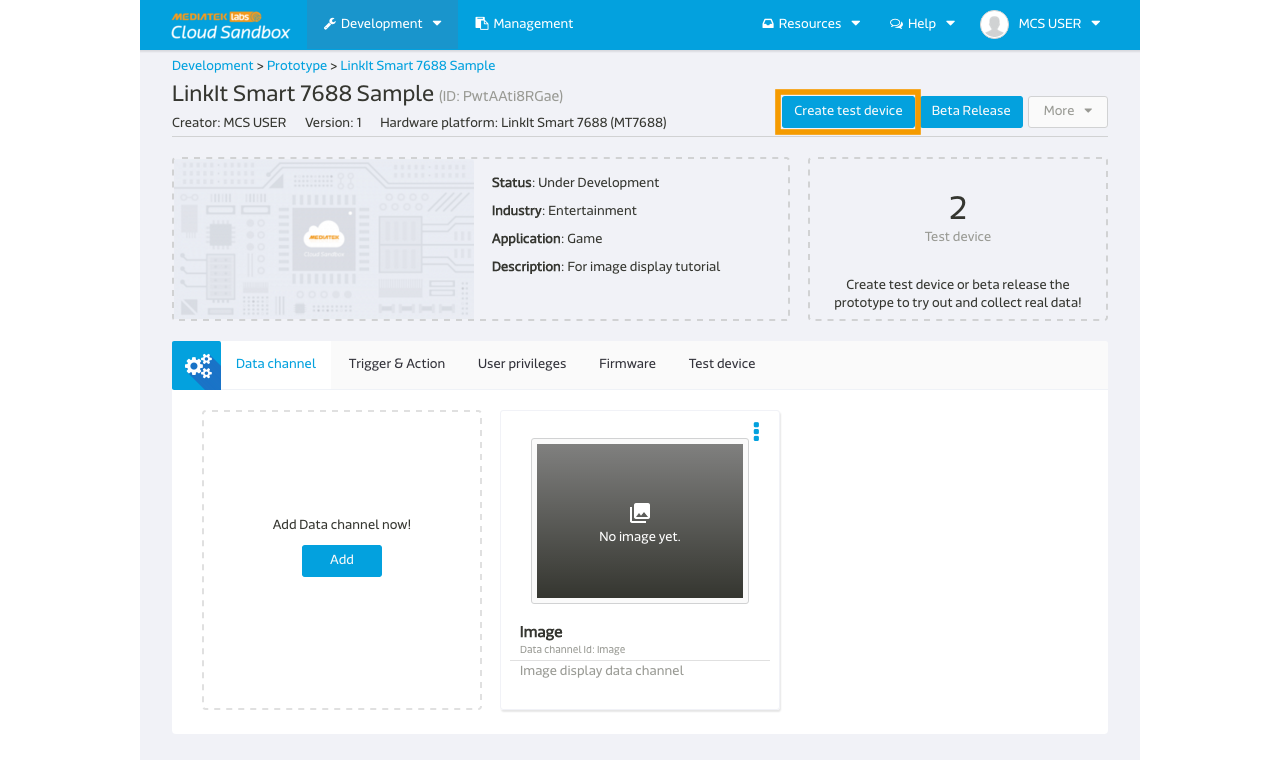1280x760 pixels.
Task: Click the 'Application: Game' line
Action: (547, 239)
